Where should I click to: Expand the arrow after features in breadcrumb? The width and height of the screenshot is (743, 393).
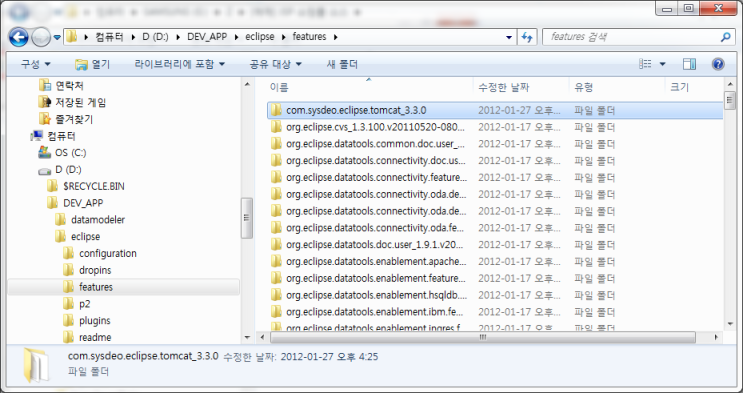point(335,37)
